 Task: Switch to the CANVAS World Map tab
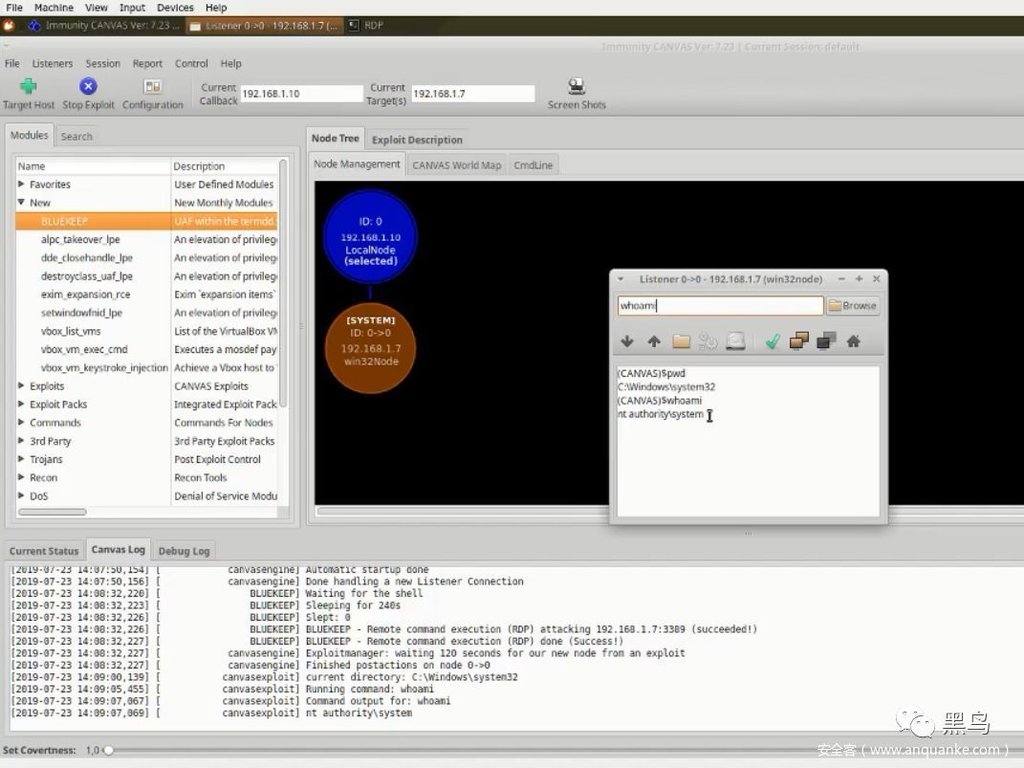tap(456, 165)
